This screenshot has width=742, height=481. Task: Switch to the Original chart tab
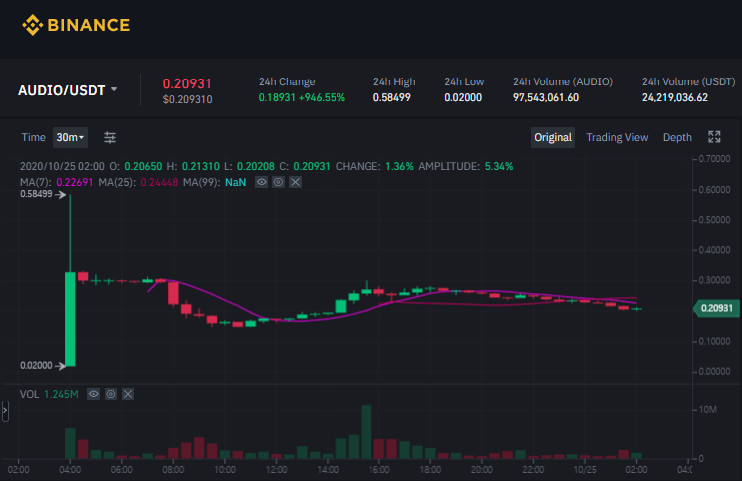553,137
